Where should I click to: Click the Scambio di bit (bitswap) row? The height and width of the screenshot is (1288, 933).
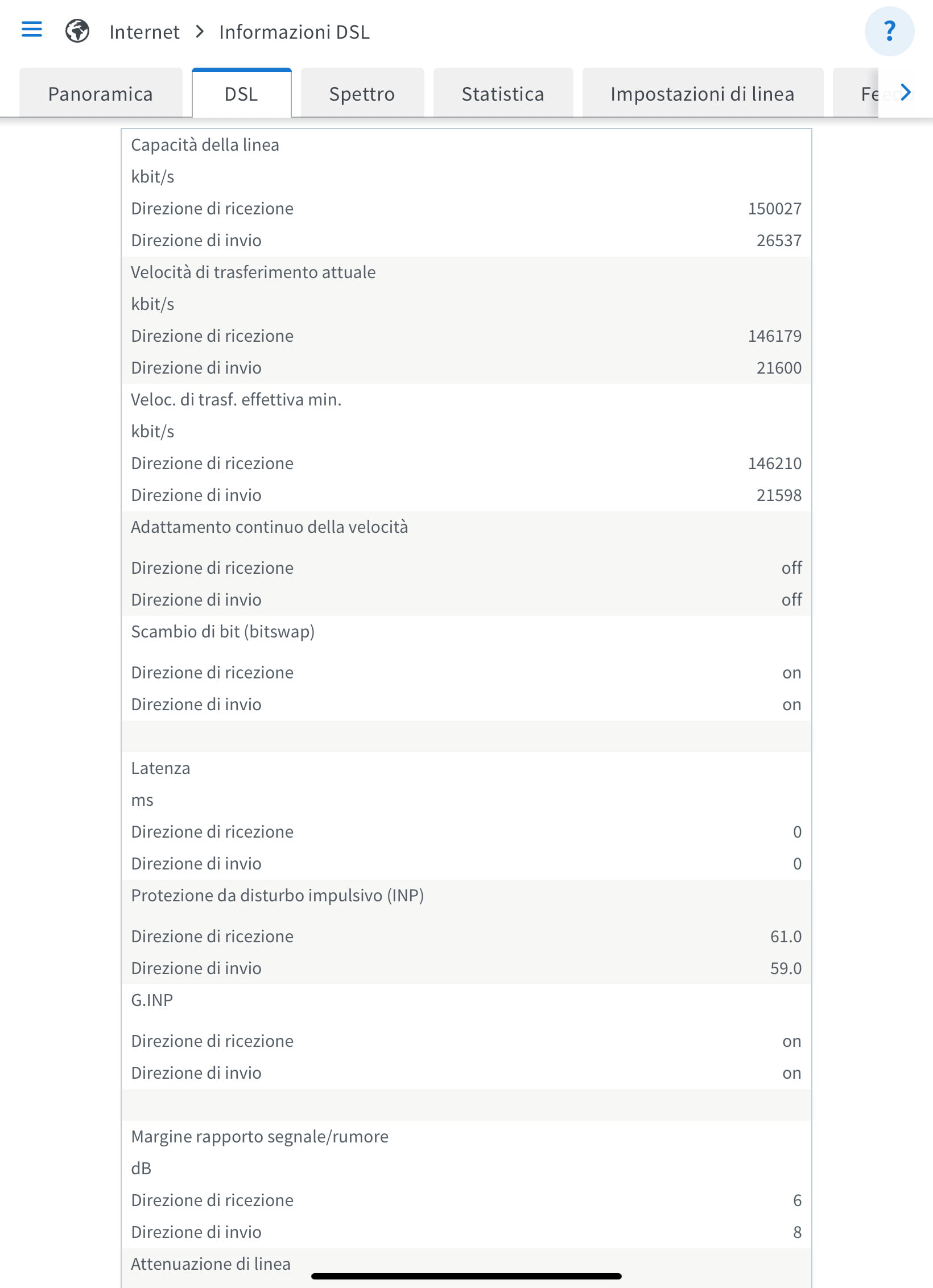tap(466, 632)
